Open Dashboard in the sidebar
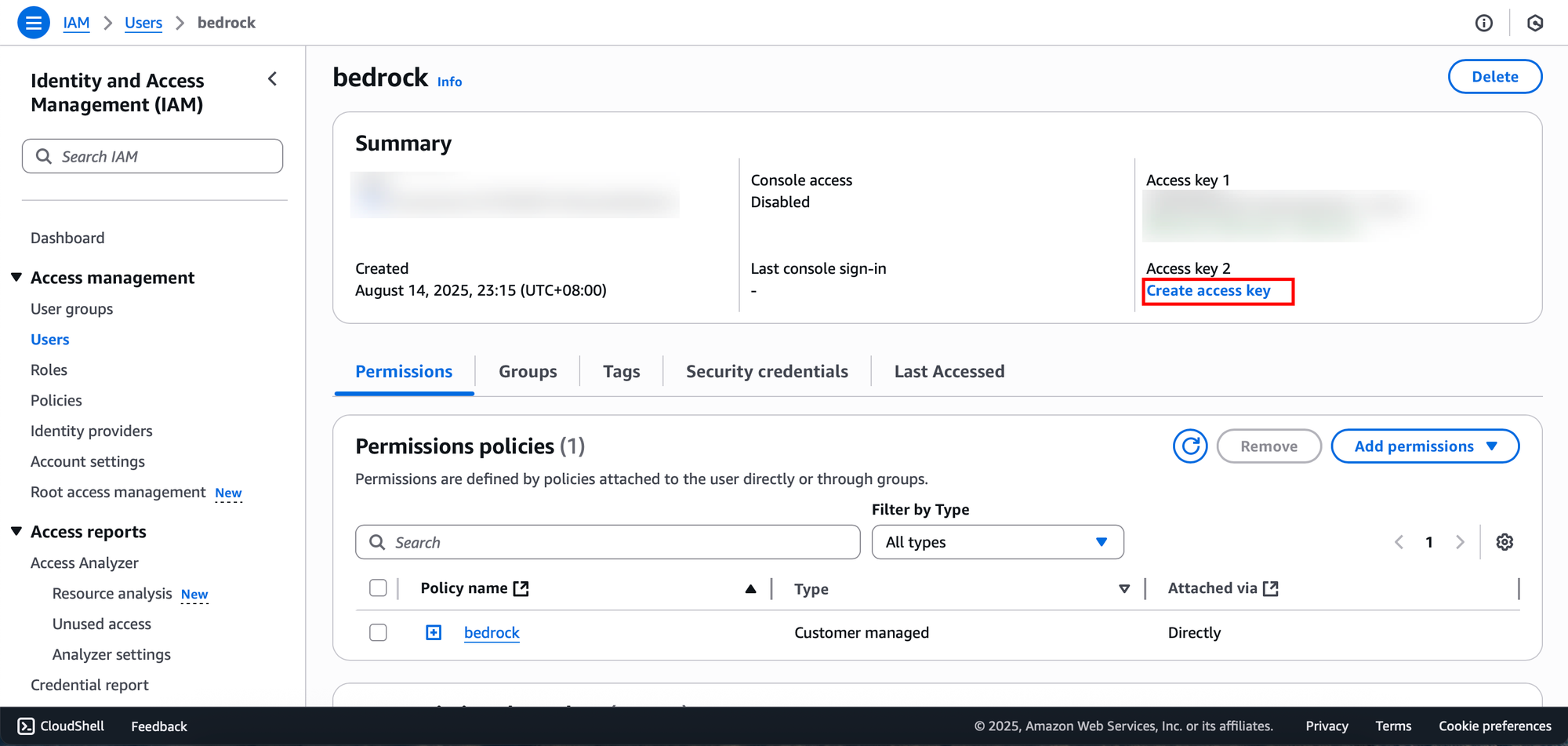Screen dimensions: 1568x746 (67, 238)
